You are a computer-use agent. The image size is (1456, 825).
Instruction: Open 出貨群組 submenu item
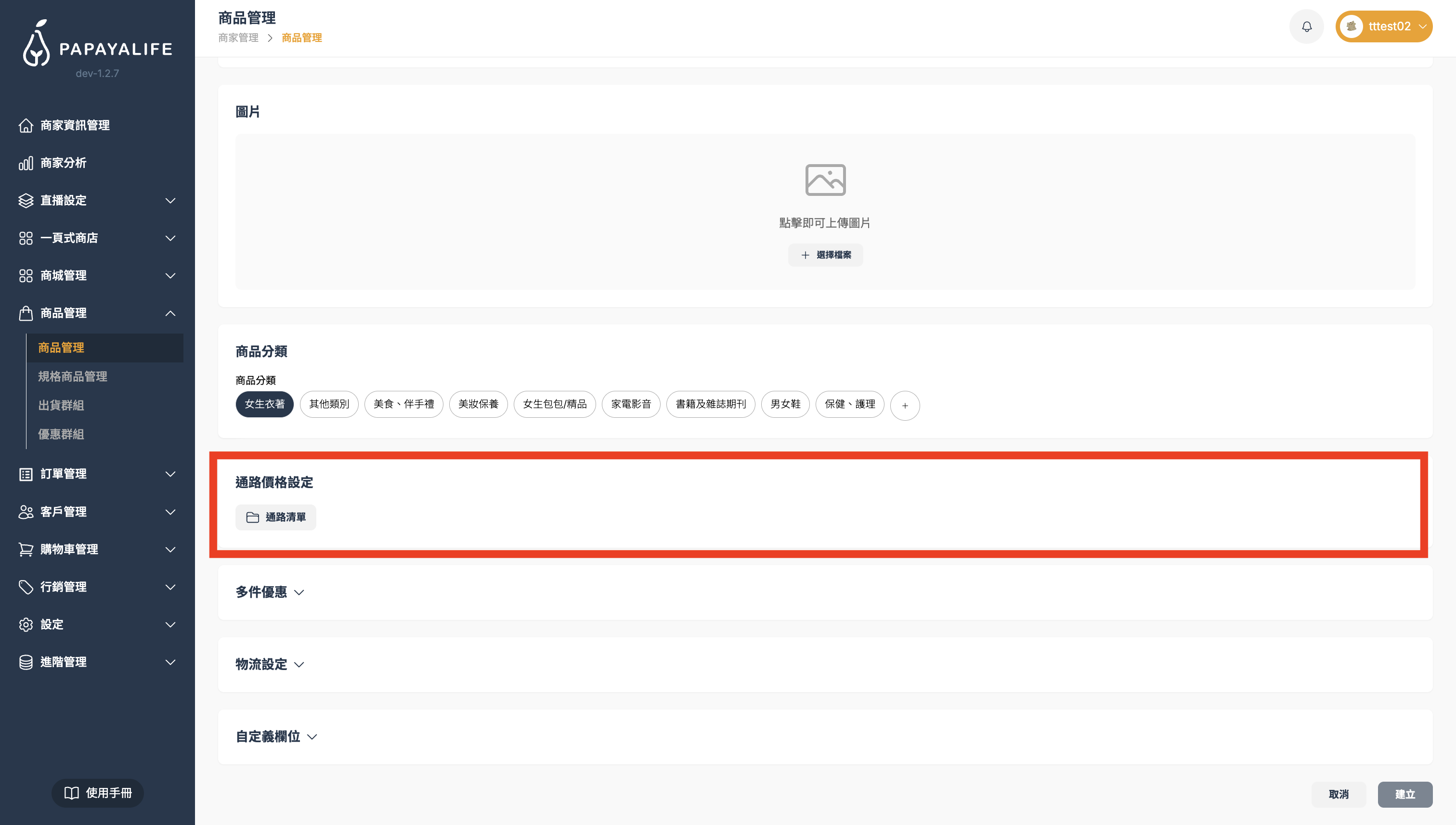61,405
